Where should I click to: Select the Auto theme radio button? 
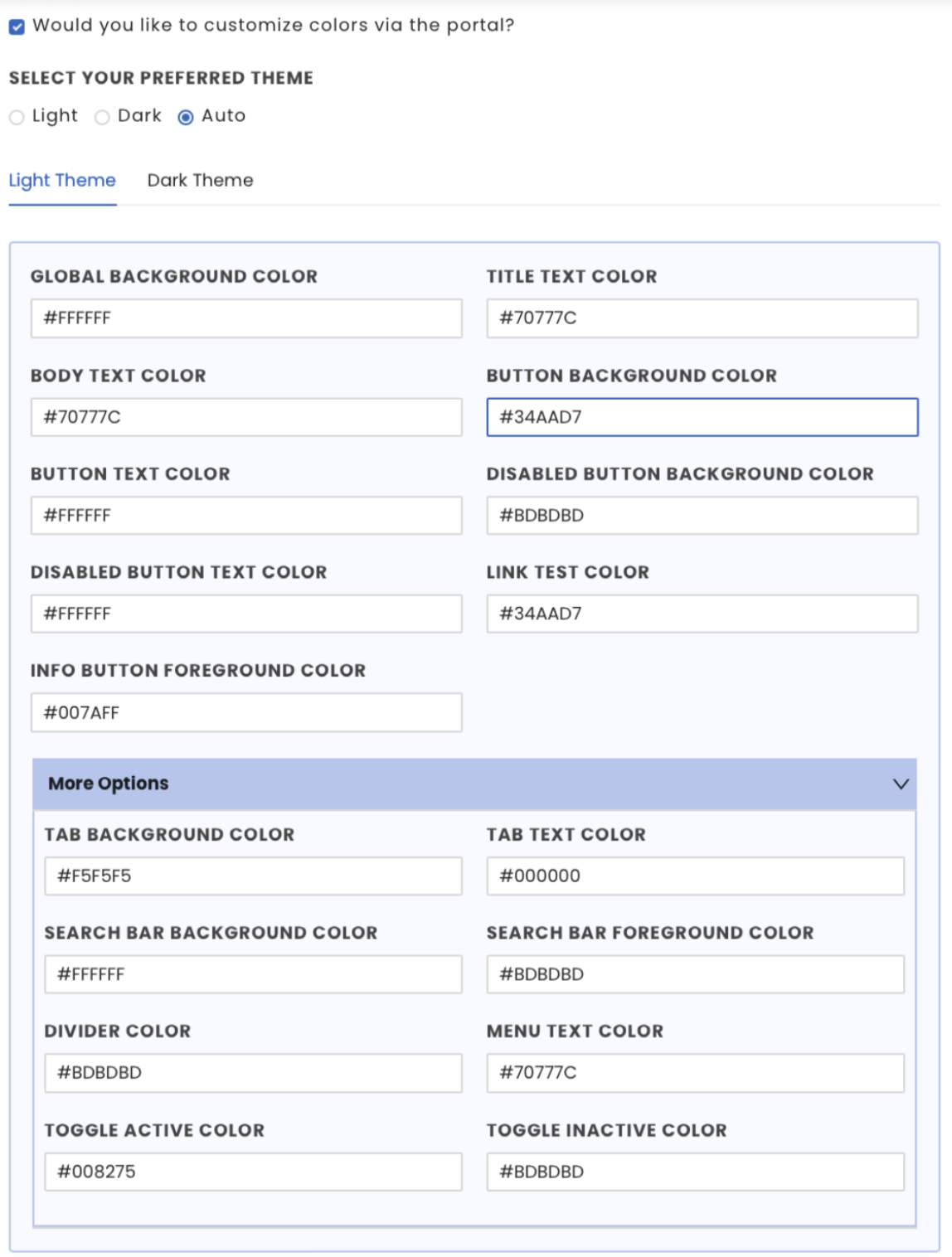(x=186, y=118)
